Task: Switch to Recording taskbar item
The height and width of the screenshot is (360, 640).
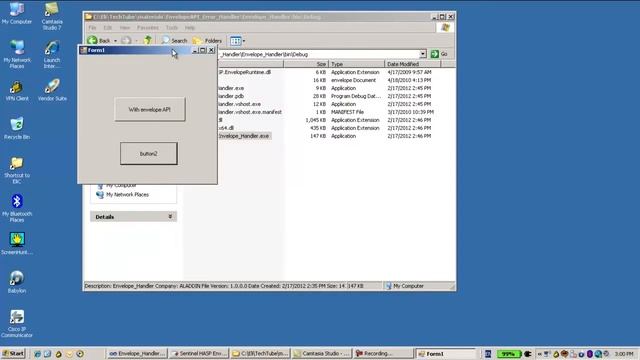Action: [x=384, y=353]
